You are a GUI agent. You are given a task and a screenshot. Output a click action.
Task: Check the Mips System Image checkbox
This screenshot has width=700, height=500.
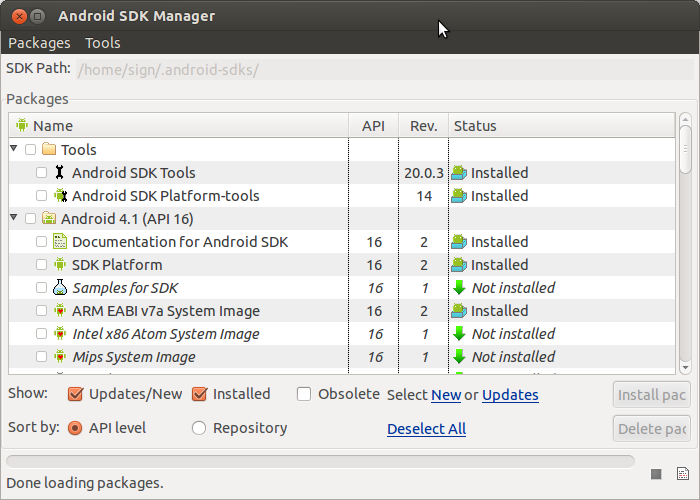click(41, 356)
